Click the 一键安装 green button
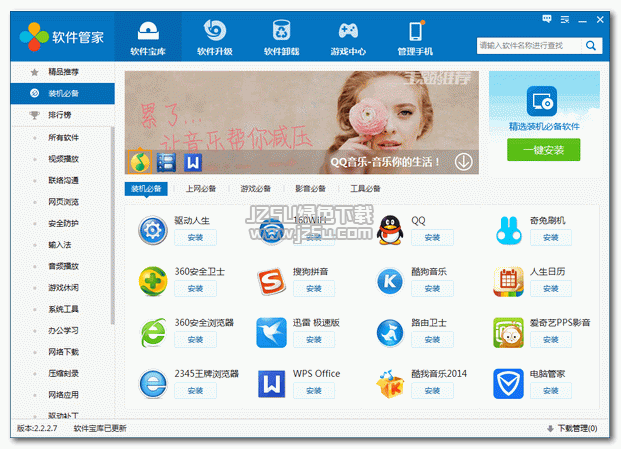The height and width of the screenshot is (449, 621). (543, 150)
